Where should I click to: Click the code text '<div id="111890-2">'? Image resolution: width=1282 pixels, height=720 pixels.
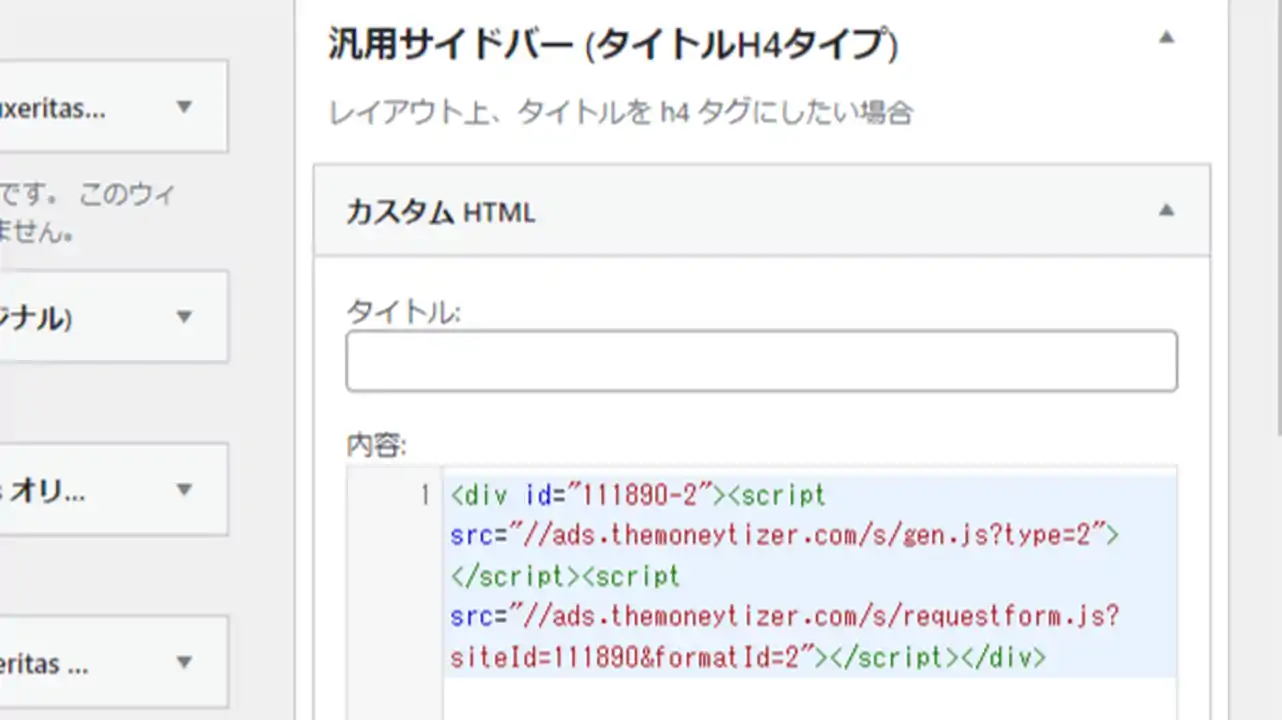[588, 495]
